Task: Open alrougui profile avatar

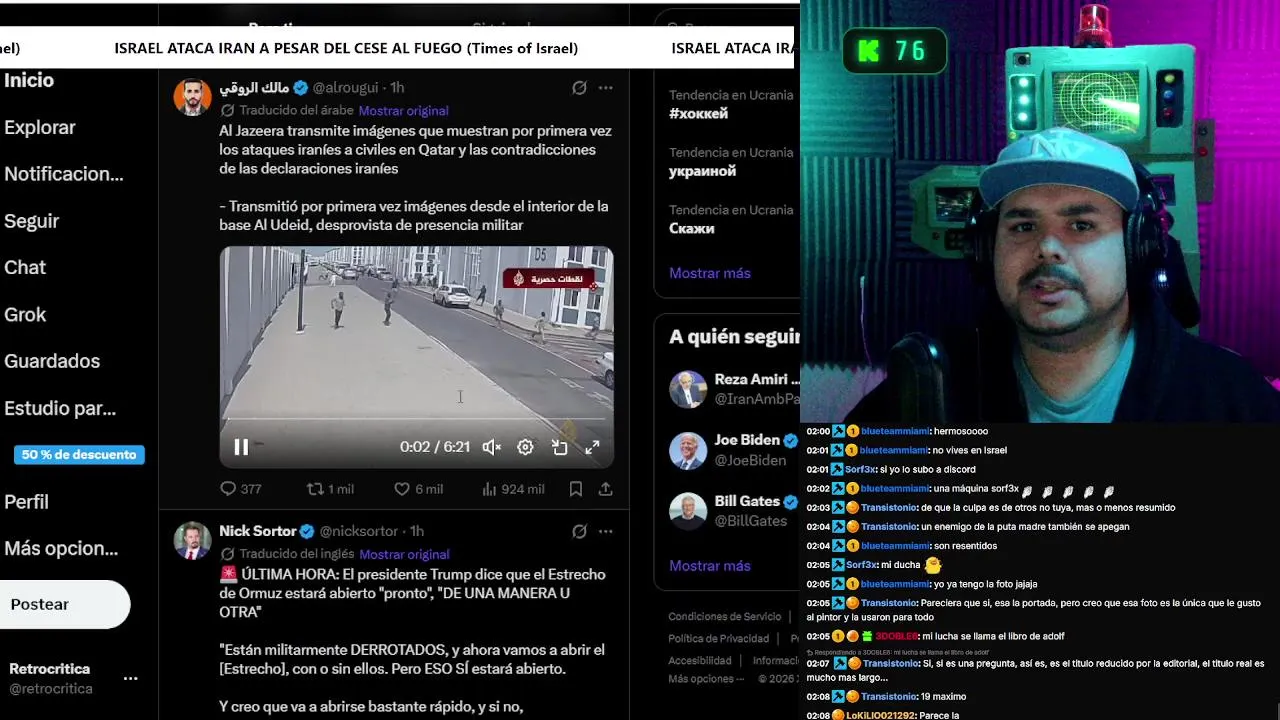Action: click(192, 97)
